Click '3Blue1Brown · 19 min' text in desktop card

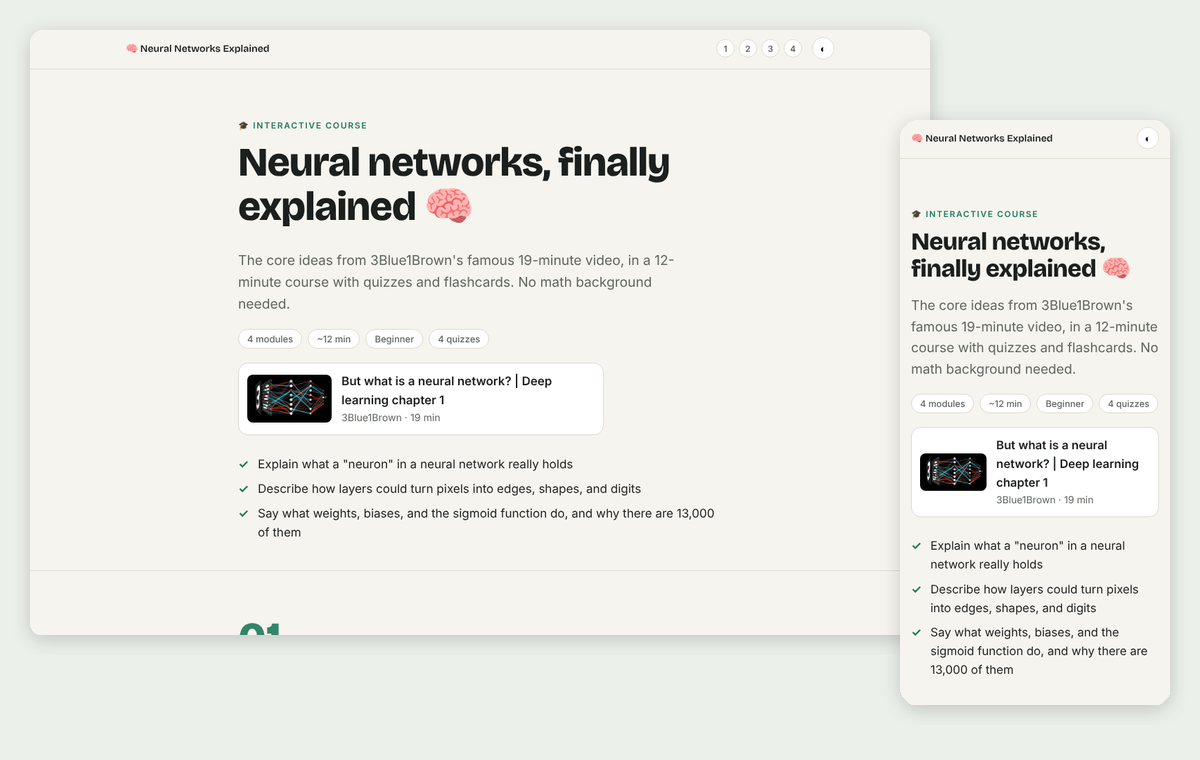click(390, 418)
